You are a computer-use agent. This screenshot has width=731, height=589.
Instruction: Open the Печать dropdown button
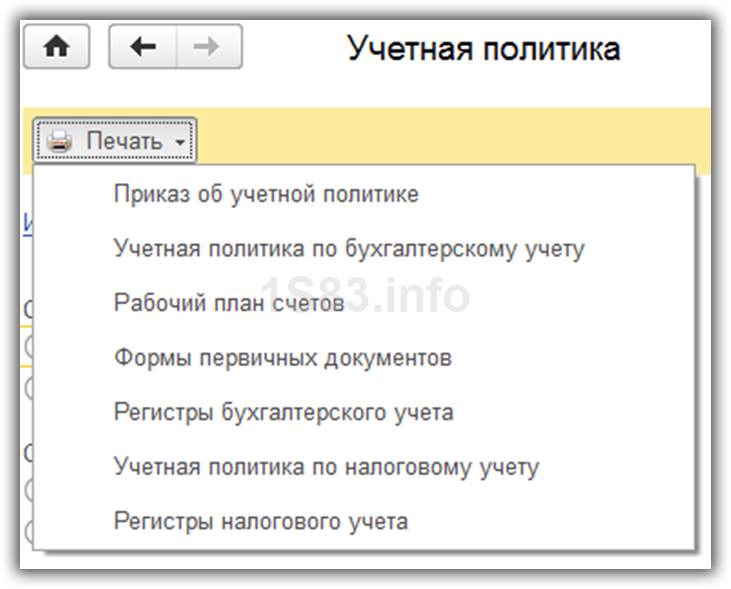[115, 140]
